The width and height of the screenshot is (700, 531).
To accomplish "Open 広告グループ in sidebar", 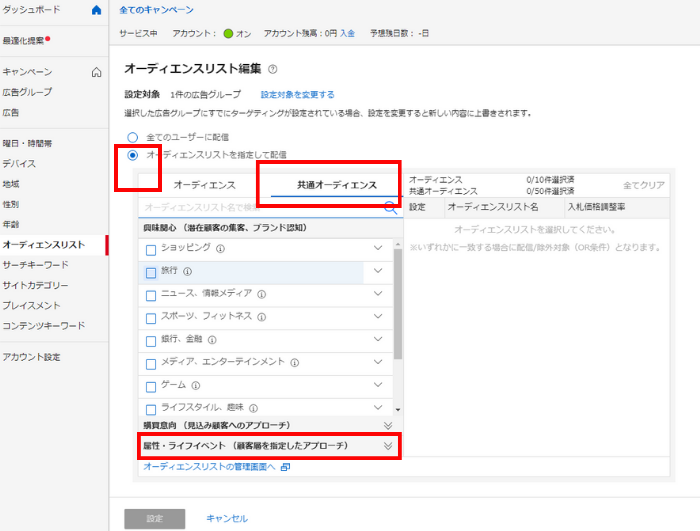I will [27, 92].
